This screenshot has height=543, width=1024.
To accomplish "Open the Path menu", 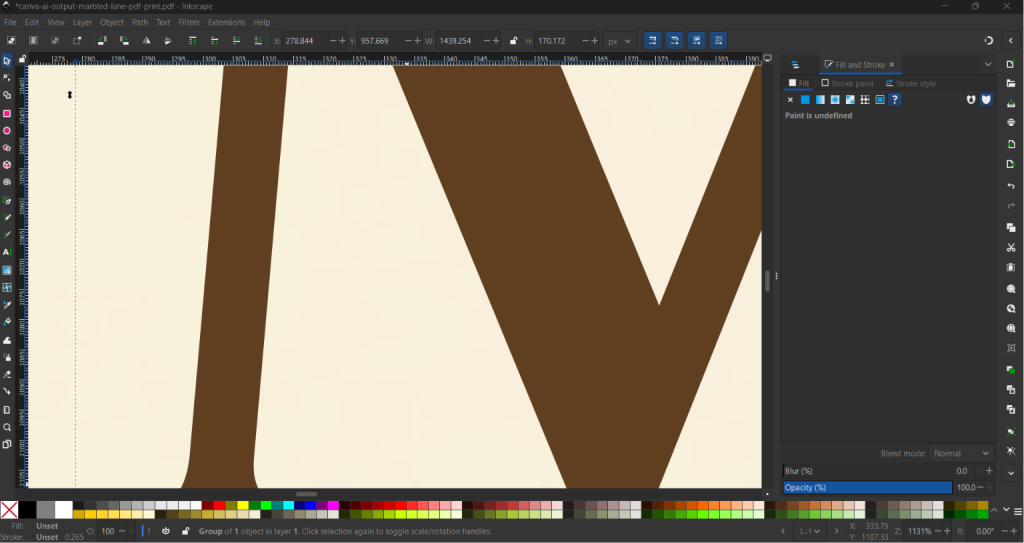I will coord(140,22).
